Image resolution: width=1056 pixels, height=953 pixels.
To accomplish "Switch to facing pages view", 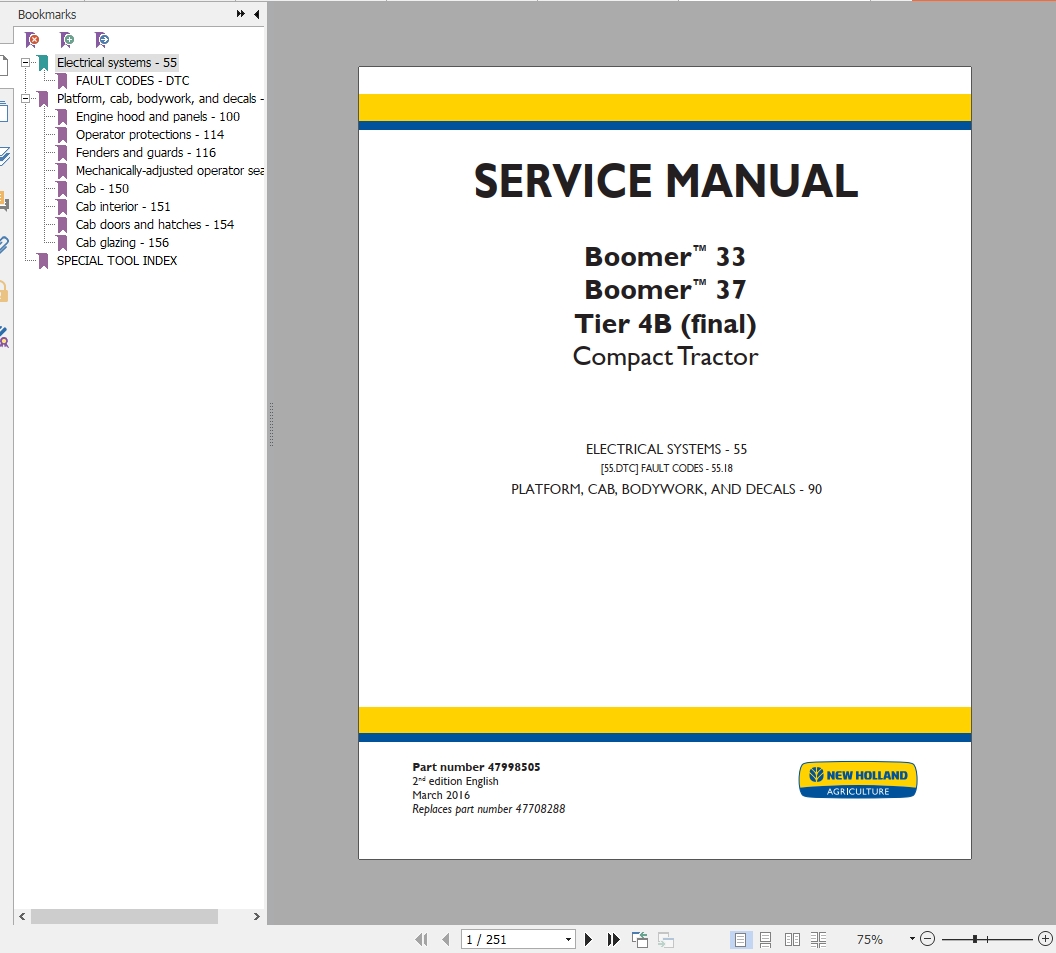I will (x=792, y=940).
